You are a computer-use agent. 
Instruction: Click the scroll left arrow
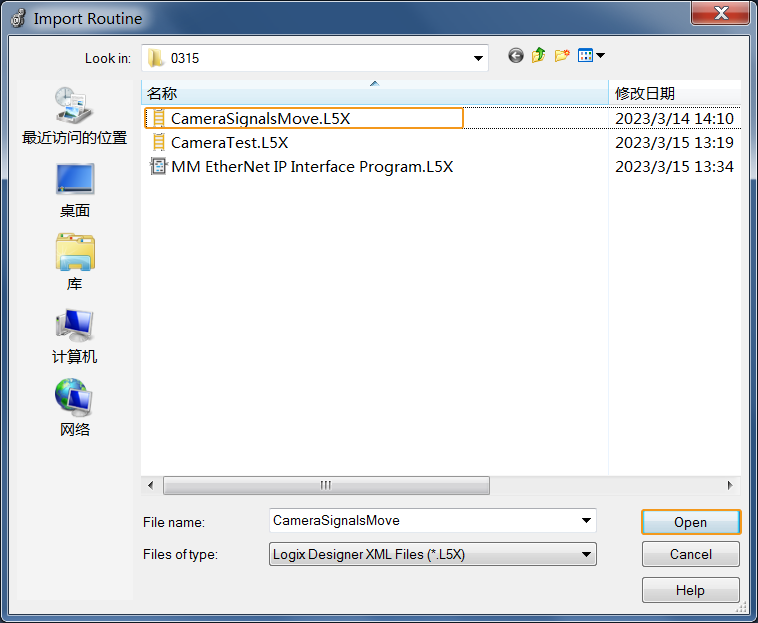(x=151, y=485)
